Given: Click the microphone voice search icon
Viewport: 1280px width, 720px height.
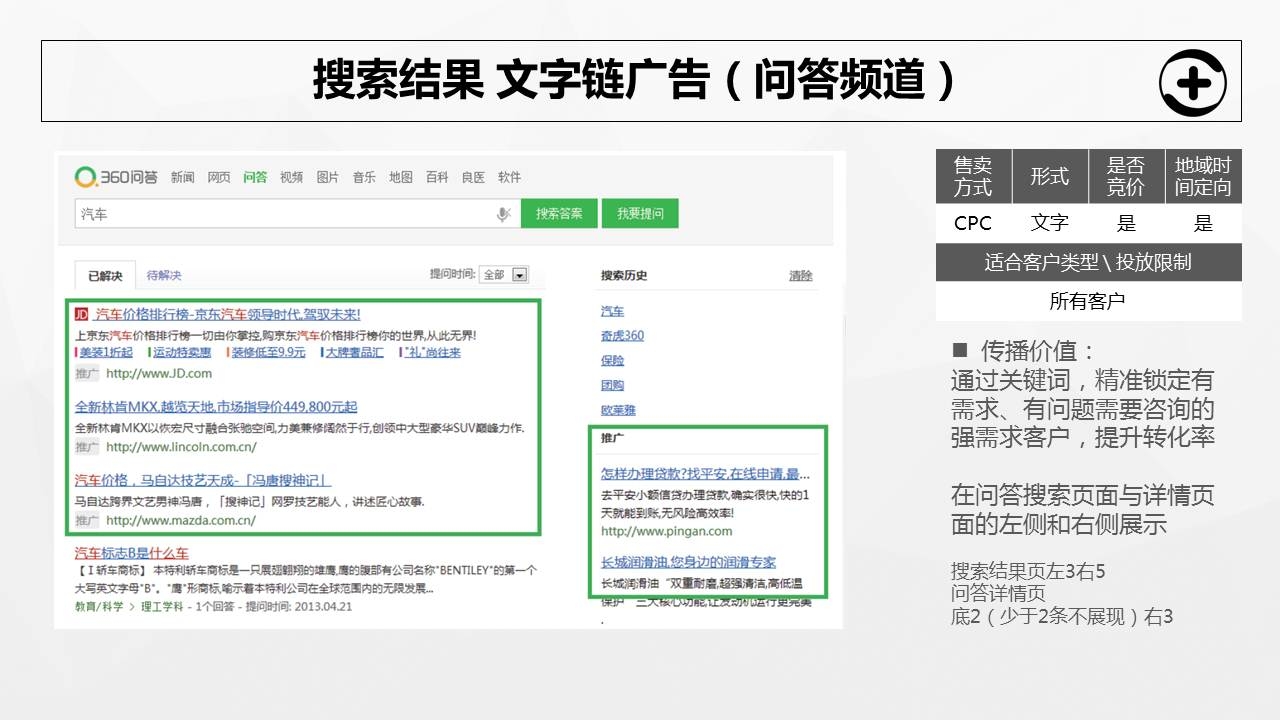Looking at the screenshot, I should (x=504, y=214).
